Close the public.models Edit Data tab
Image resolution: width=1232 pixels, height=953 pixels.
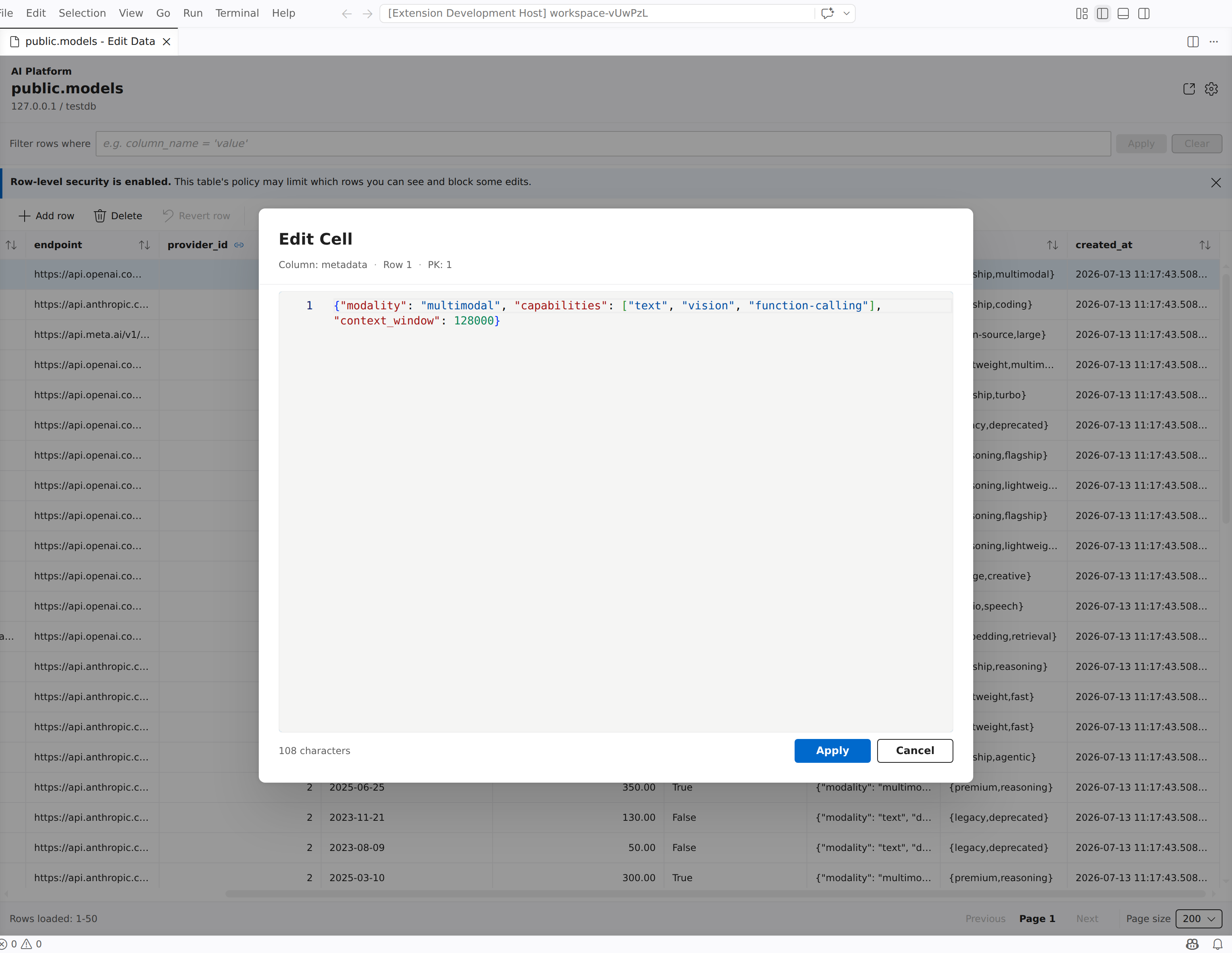point(166,41)
